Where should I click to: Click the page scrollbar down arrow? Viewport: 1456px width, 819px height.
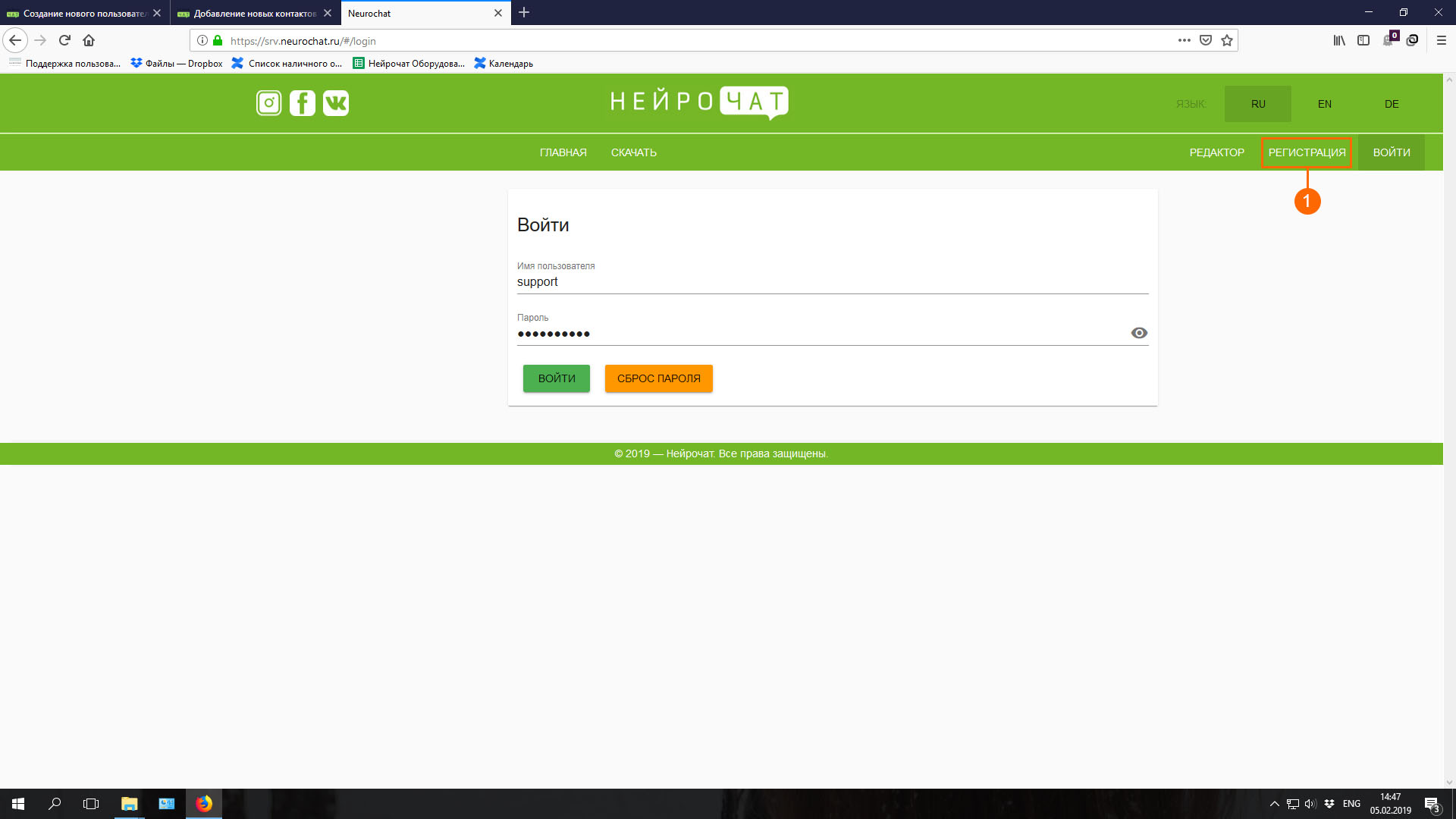1449,783
